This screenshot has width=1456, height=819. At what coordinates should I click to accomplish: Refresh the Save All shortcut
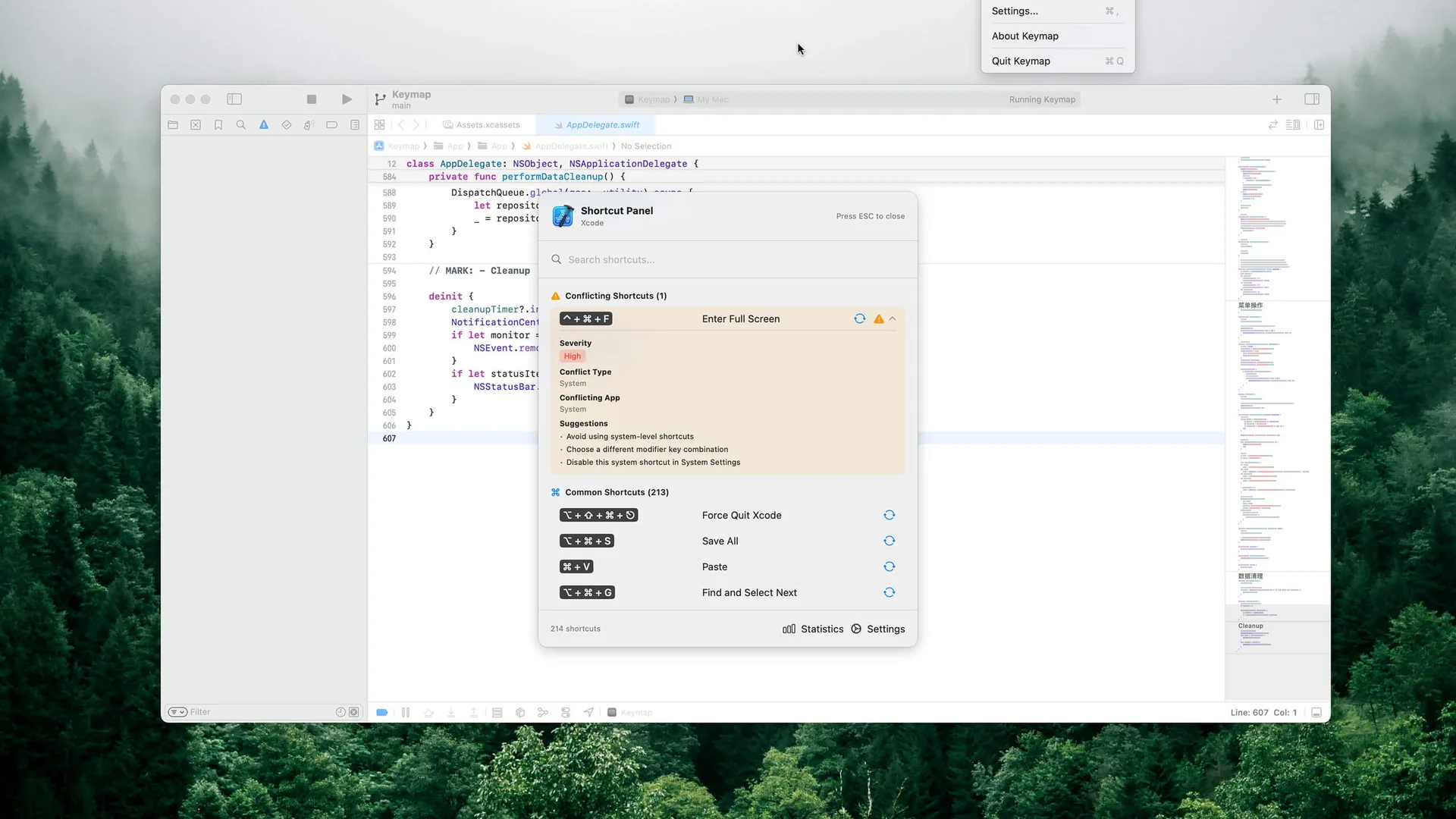click(890, 541)
